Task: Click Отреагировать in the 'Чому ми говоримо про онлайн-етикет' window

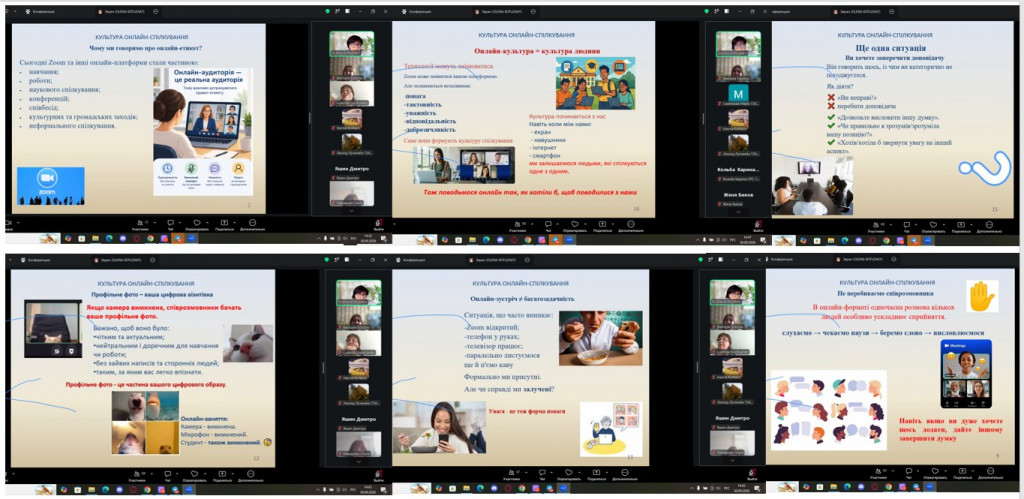Action: (x=197, y=226)
